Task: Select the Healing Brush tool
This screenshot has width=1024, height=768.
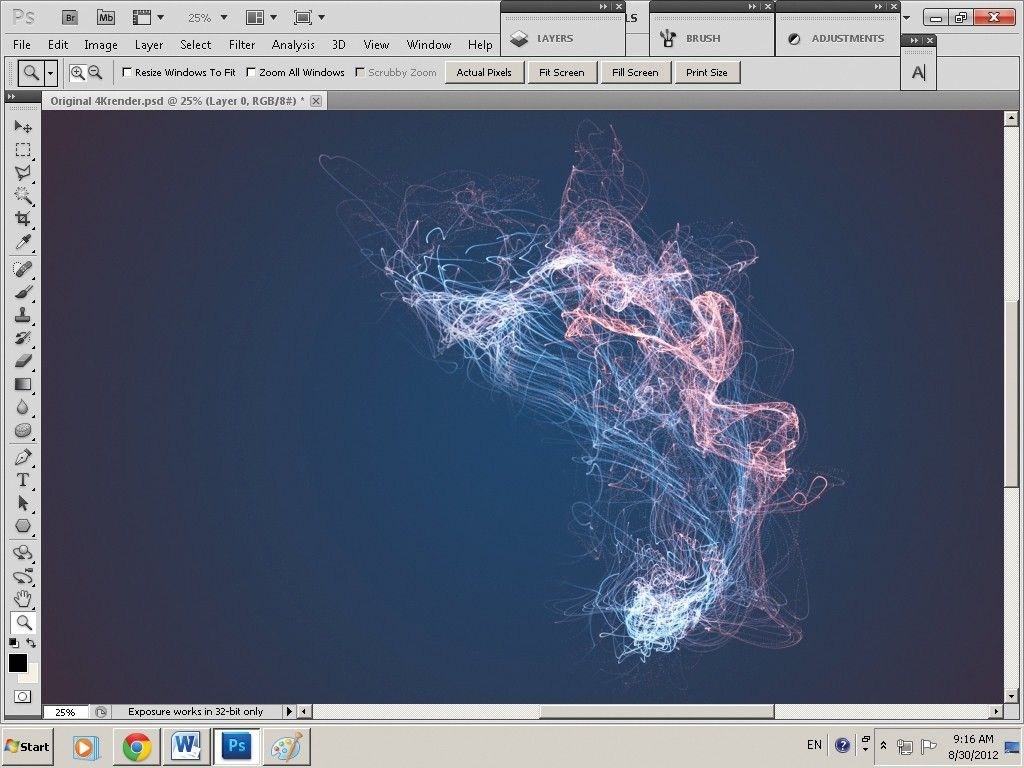Action: (x=23, y=268)
